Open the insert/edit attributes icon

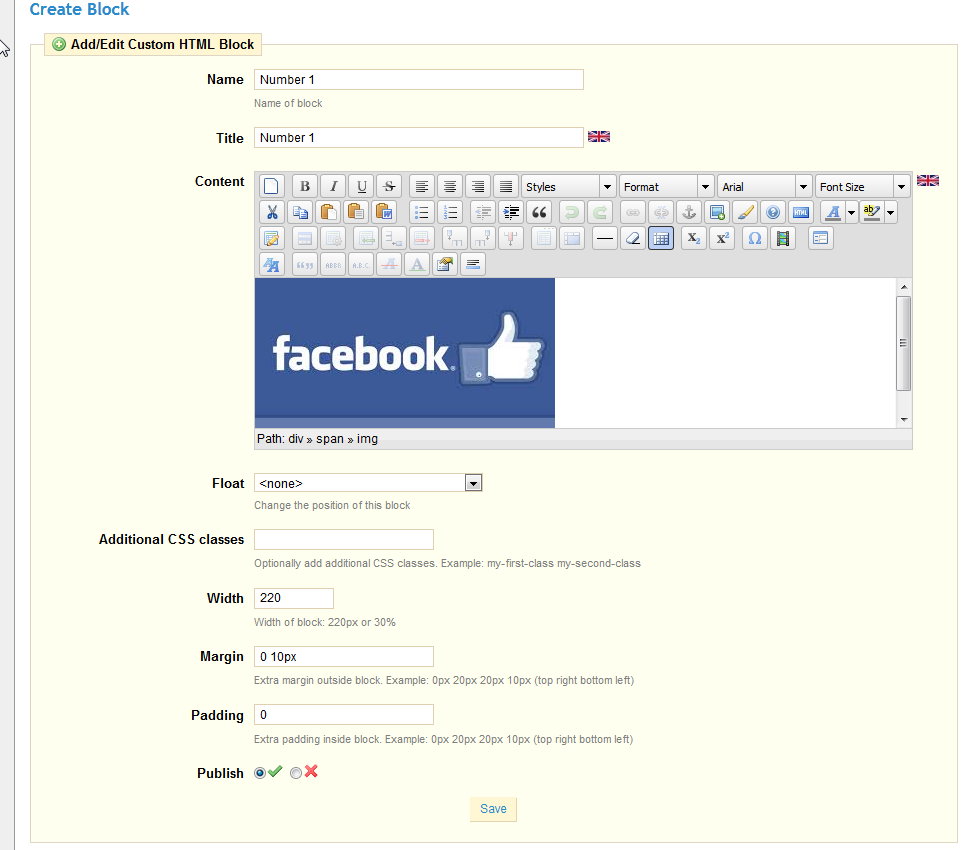(445, 265)
